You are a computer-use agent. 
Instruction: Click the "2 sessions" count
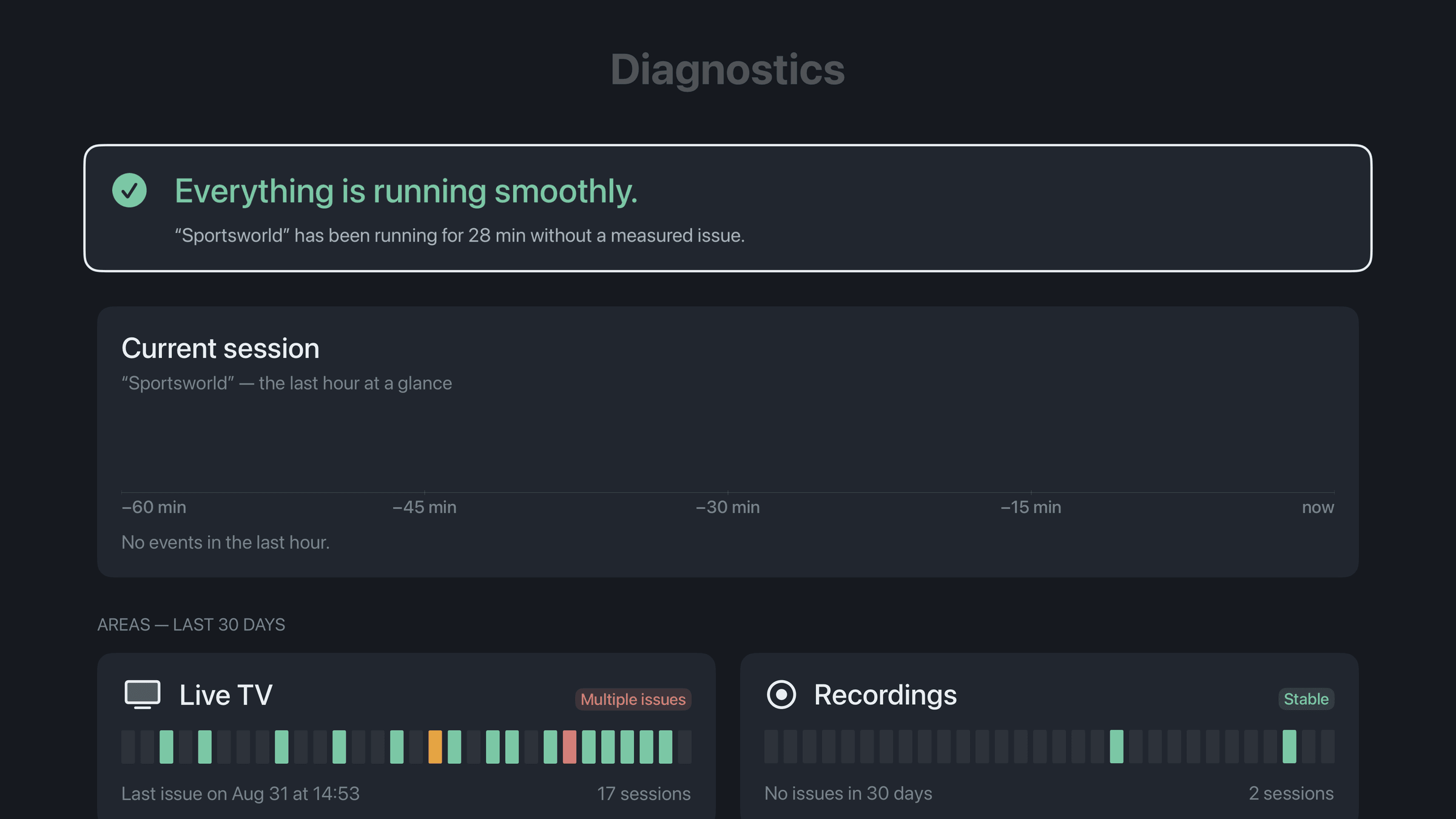(1291, 794)
